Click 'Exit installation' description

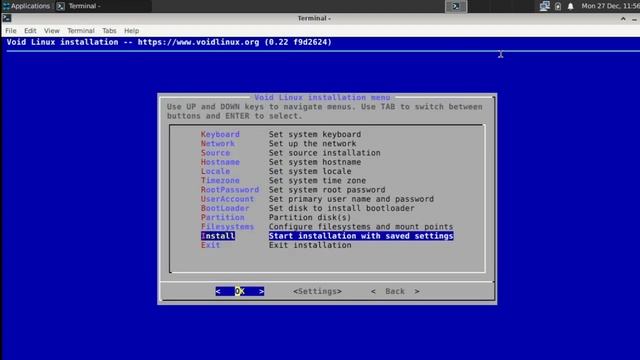pos(310,245)
